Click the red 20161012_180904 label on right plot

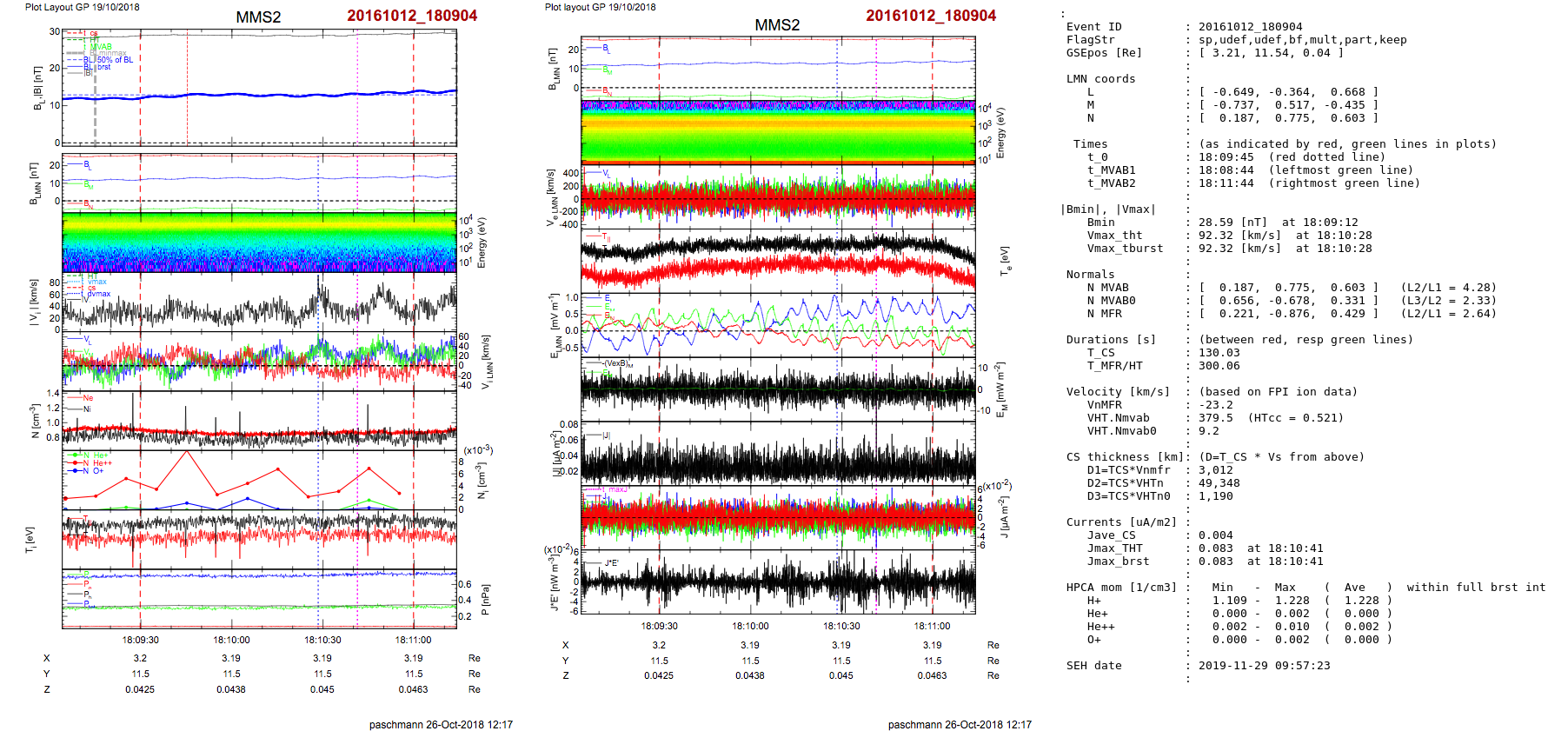[x=930, y=16]
